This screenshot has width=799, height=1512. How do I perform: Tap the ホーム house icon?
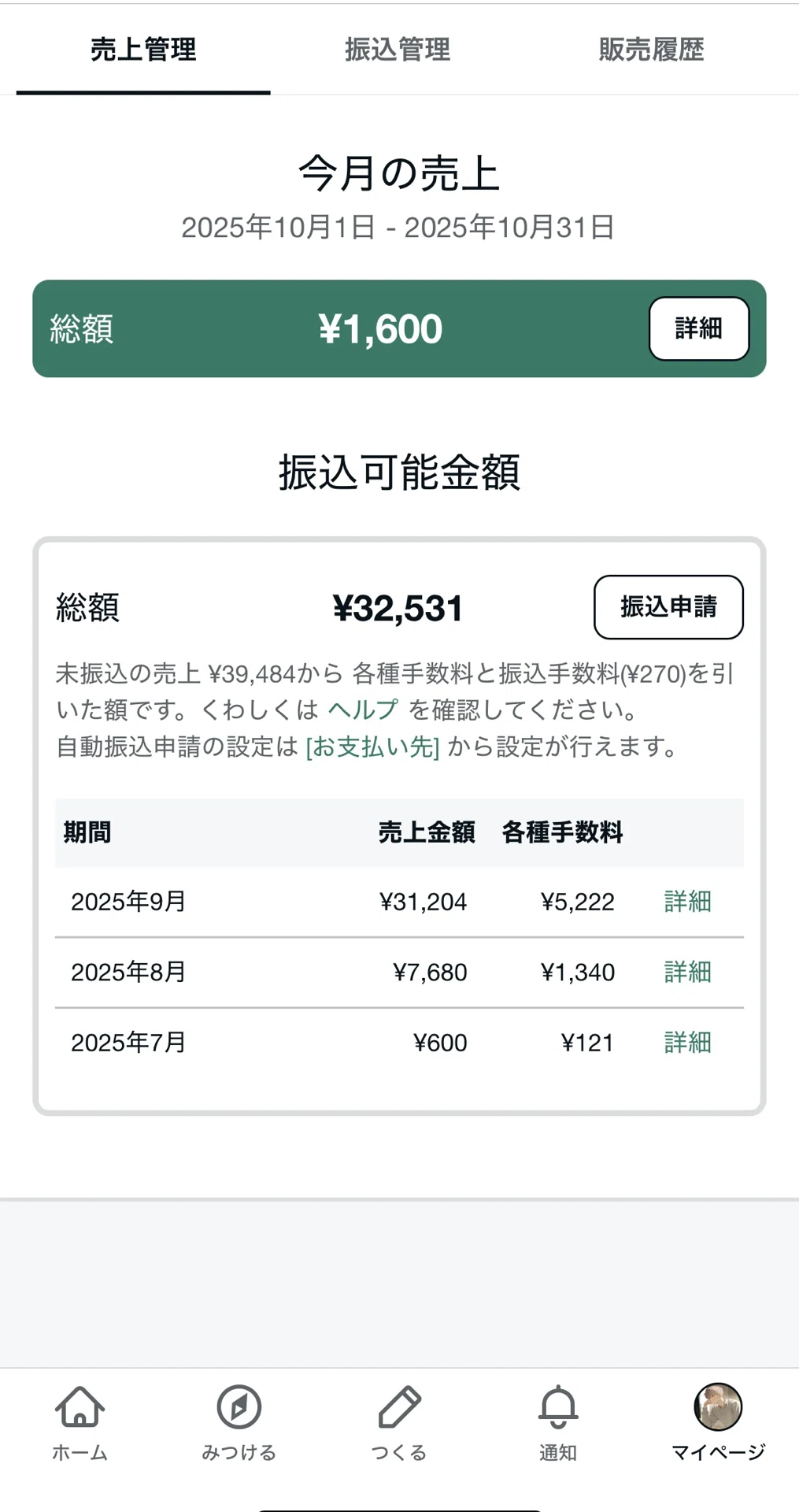click(80, 1406)
